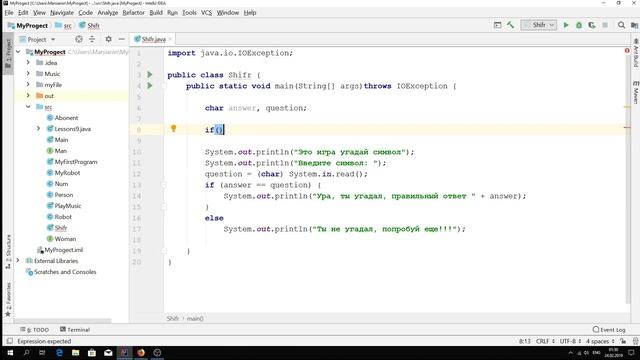Open the Event Log

[x=609, y=330]
